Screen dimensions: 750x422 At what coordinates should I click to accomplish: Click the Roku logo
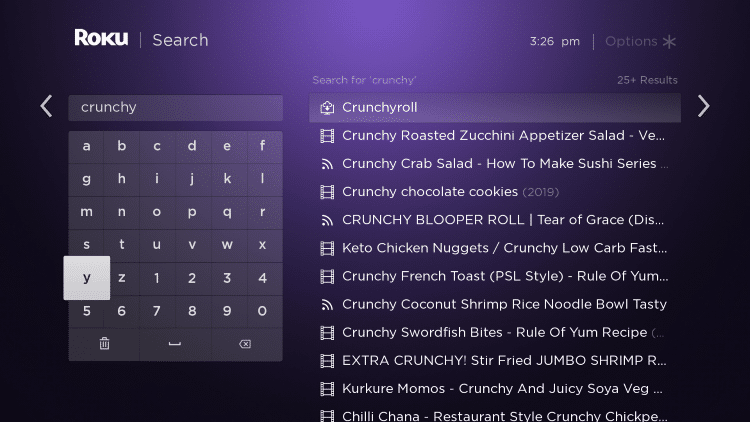pyautogui.click(x=101, y=38)
